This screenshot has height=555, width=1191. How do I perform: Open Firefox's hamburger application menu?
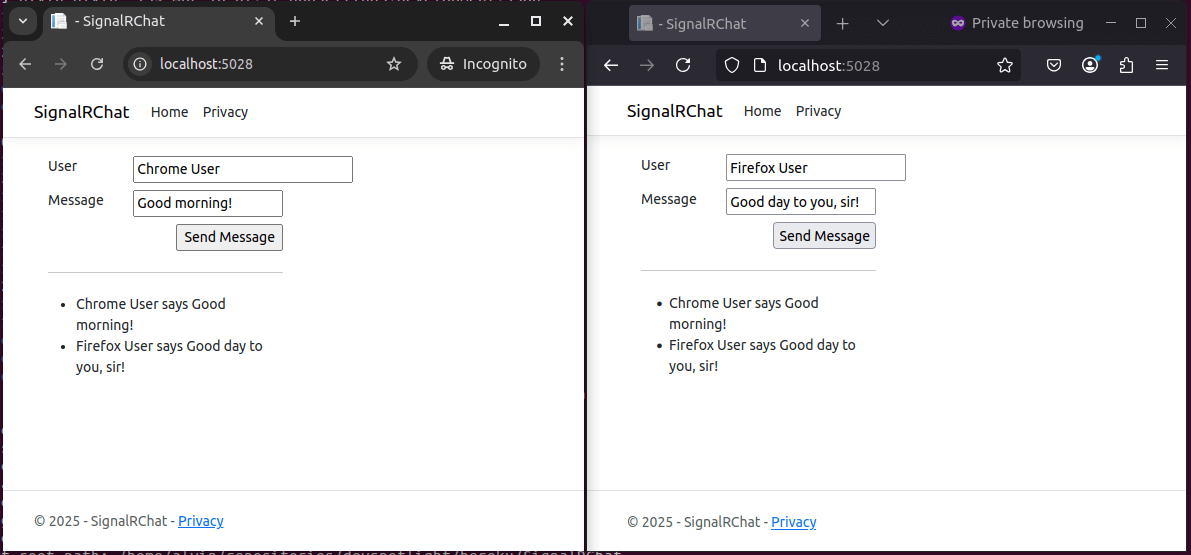(1161, 66)
